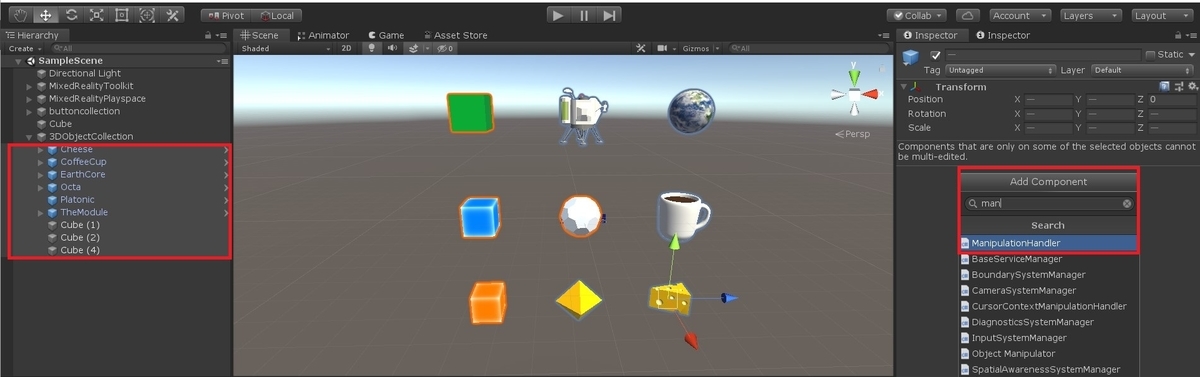Open the Account dropdown
This screenshot has width=1200, height=377.
coord(1019,16)
